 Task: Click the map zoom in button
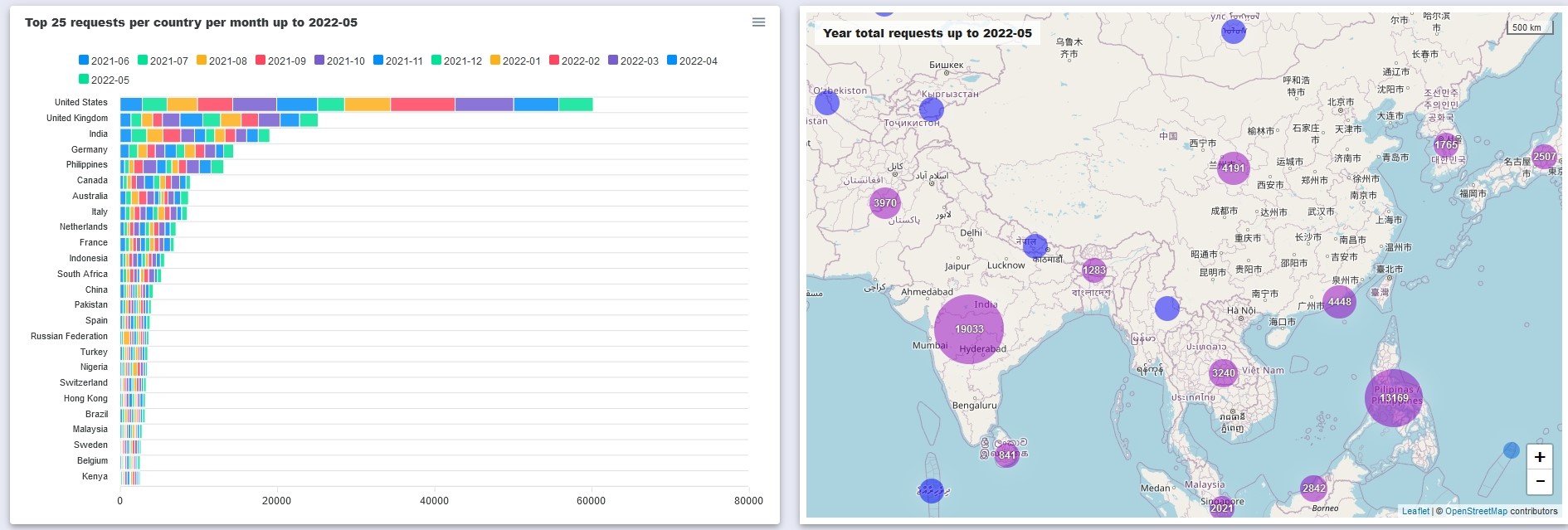(x=1539, y=457)
